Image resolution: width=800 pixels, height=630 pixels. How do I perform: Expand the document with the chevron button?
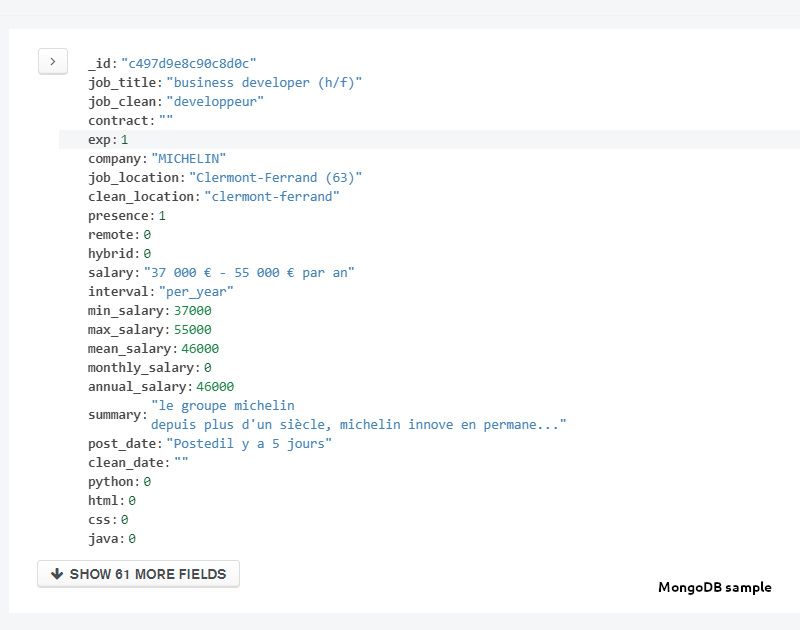[52, 61]
